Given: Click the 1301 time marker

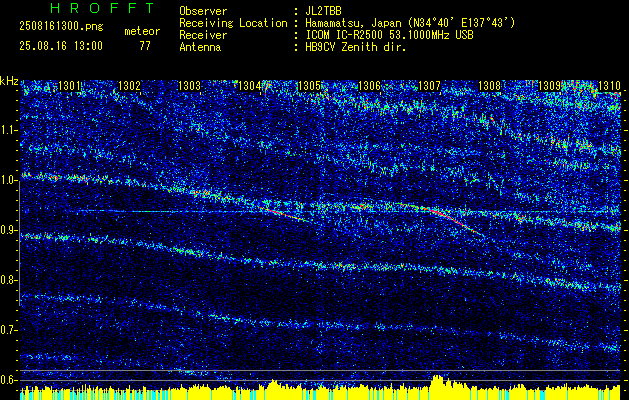Looking at the screenshot, I should click(x=69, y=85).
